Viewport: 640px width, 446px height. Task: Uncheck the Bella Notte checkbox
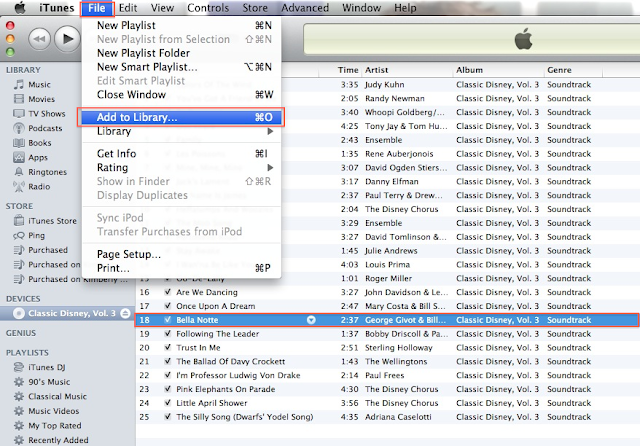167,320
